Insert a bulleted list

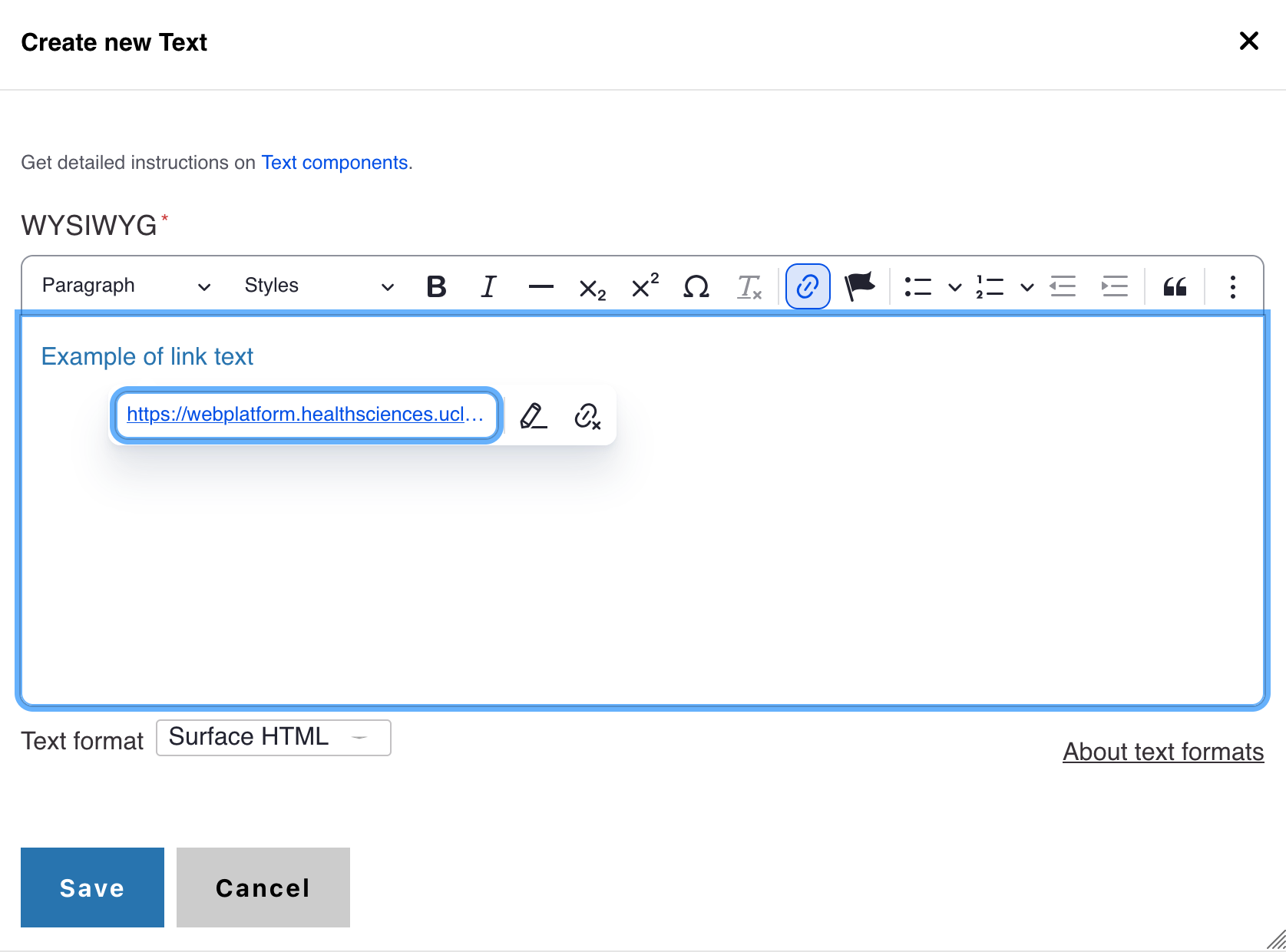917,286
